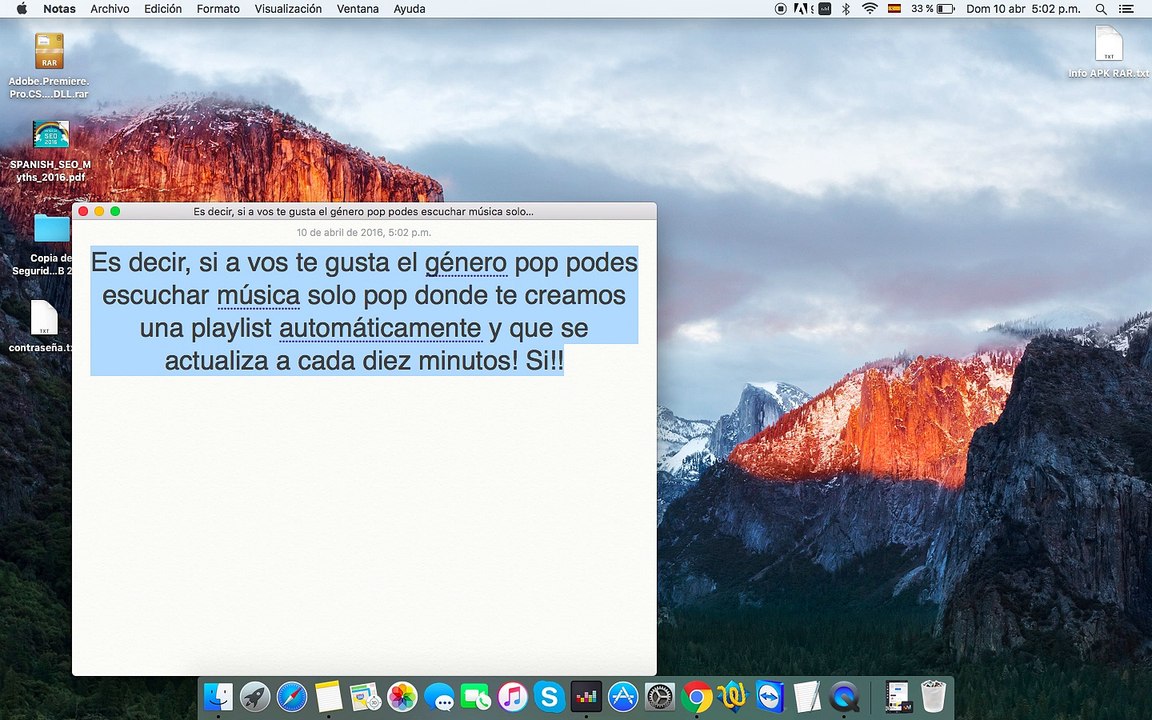Open the Trash in the Dock

click(x=933, y=696)
